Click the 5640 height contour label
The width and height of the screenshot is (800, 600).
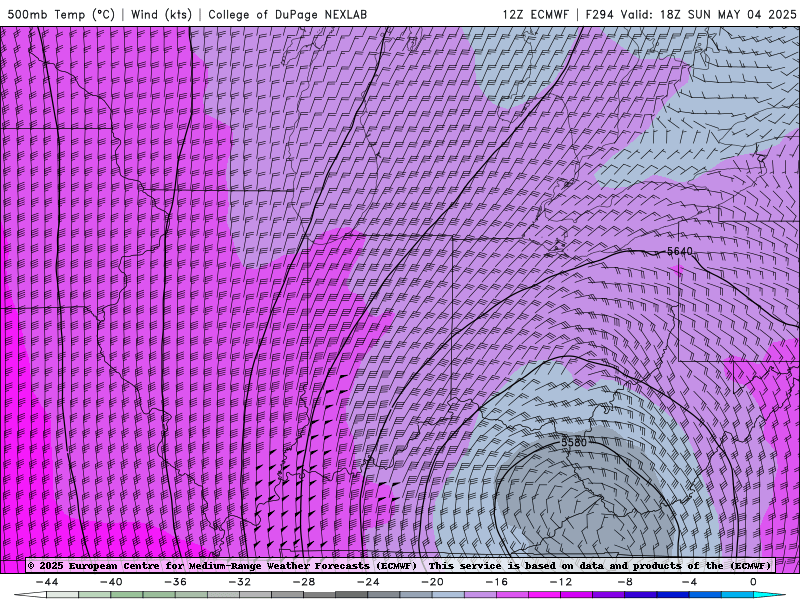(x=680, y=251)
